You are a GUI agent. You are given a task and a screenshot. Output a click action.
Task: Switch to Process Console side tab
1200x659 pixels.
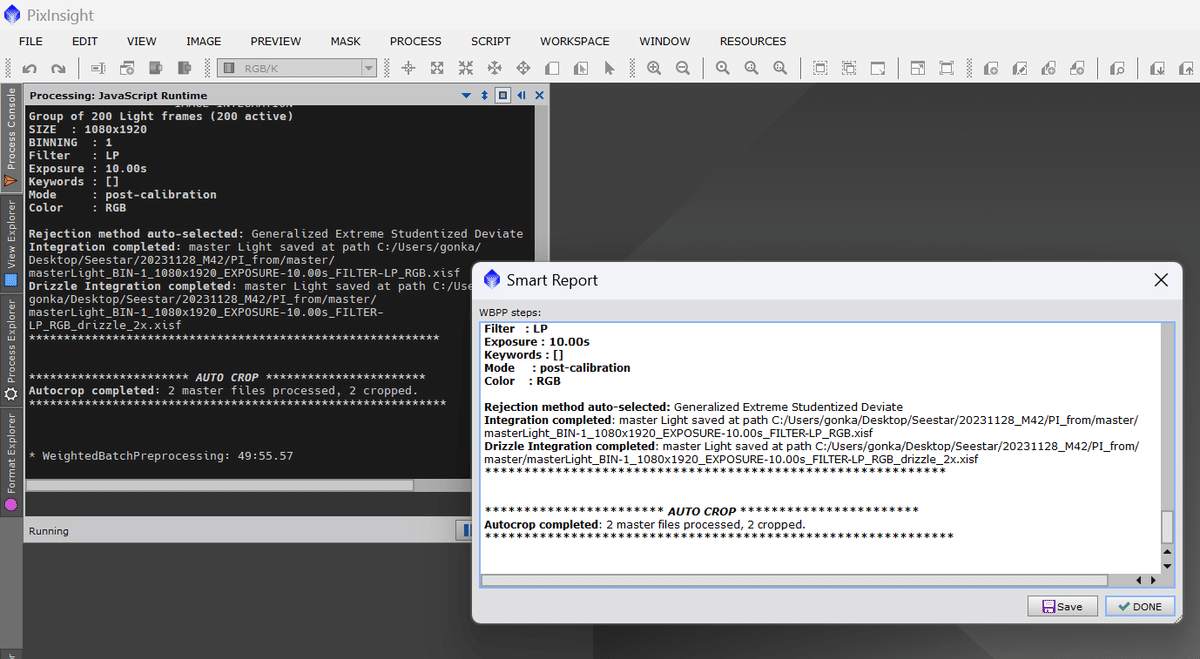[x=11, y=138]
